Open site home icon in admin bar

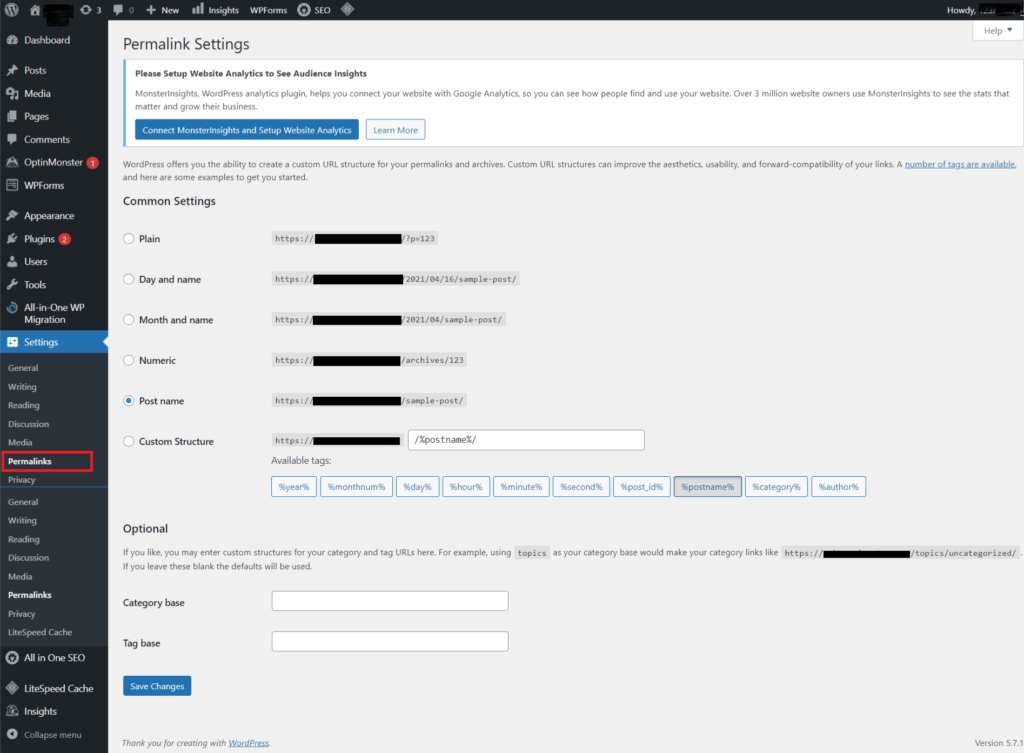pos(35,10)
